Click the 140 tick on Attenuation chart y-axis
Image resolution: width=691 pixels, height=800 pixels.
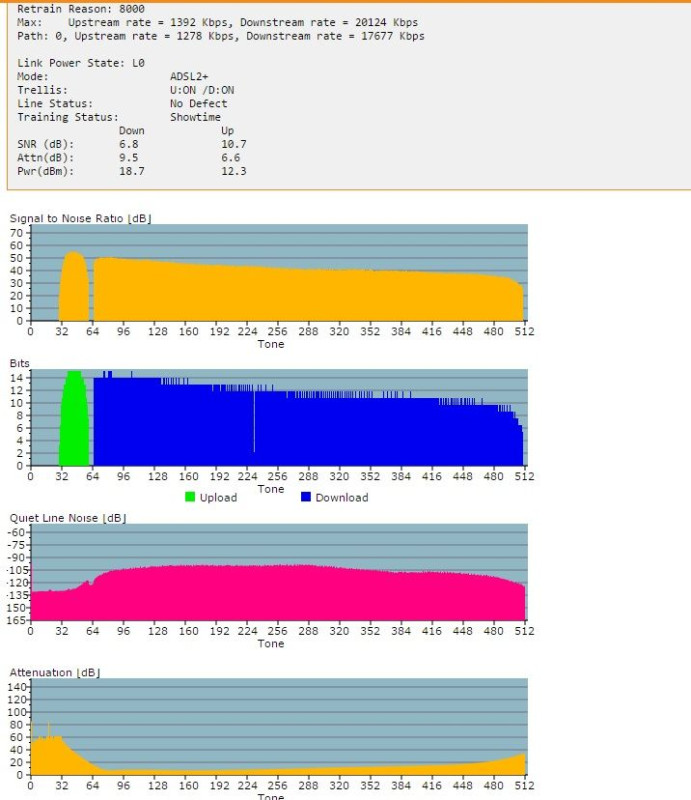click(x=16, y=687)
